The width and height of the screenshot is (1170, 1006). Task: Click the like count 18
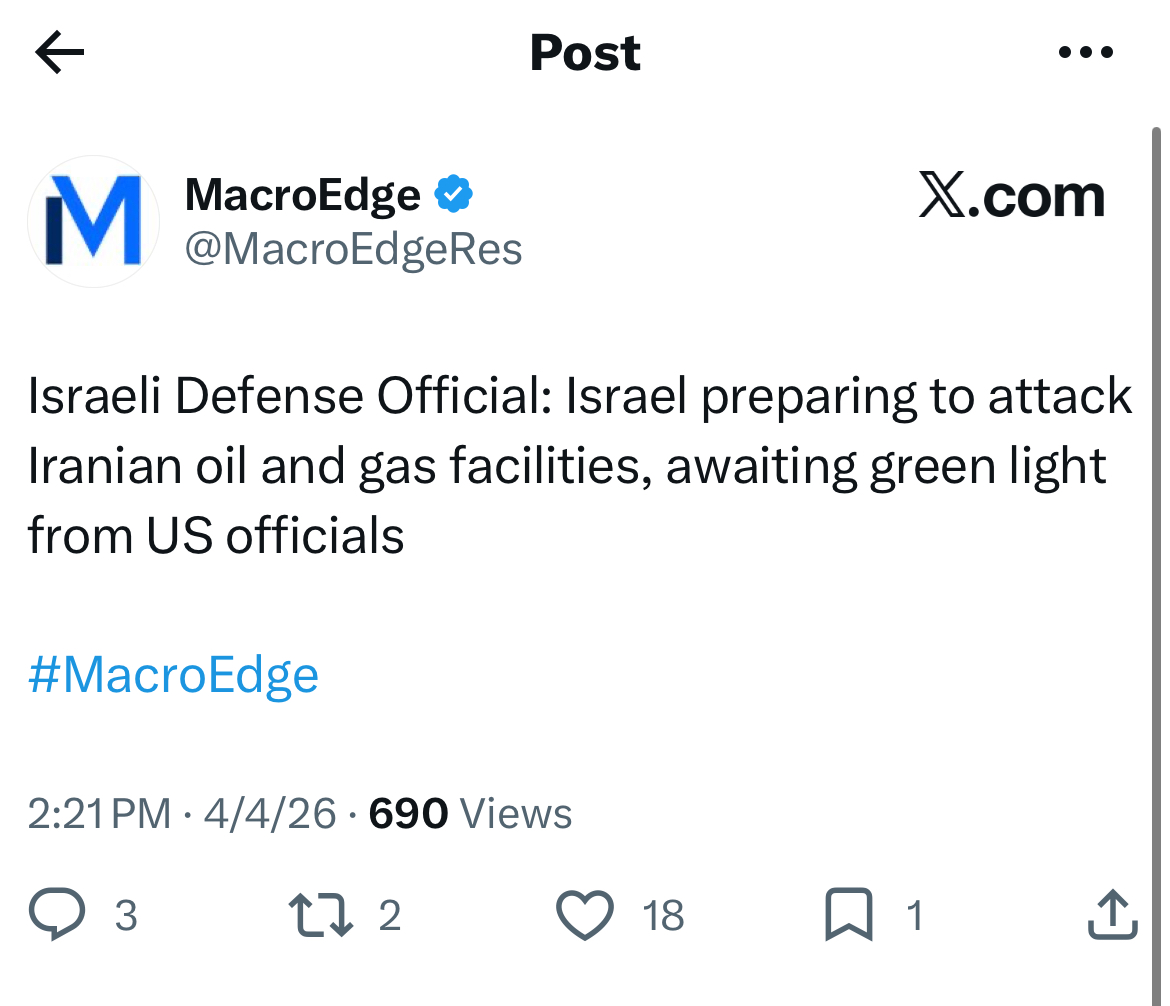(662, 915)
